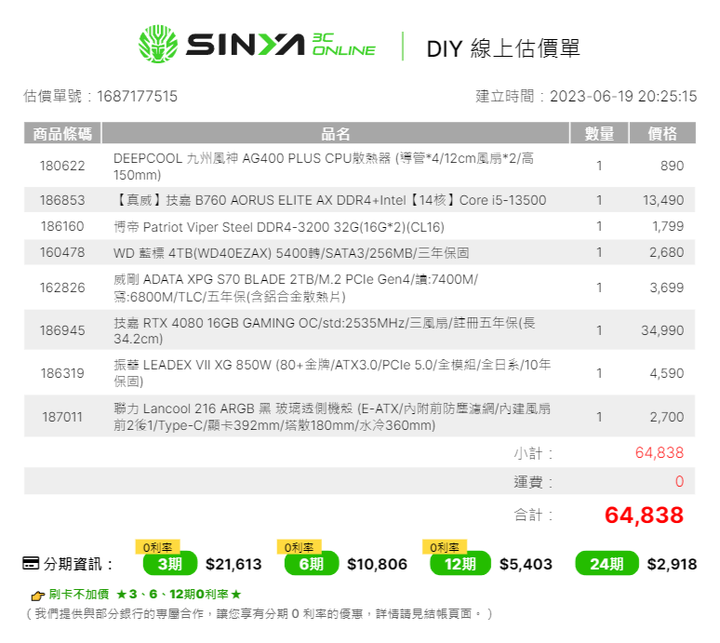
Task: Click the 品名 column header
Action: click(x=335, y=134)
